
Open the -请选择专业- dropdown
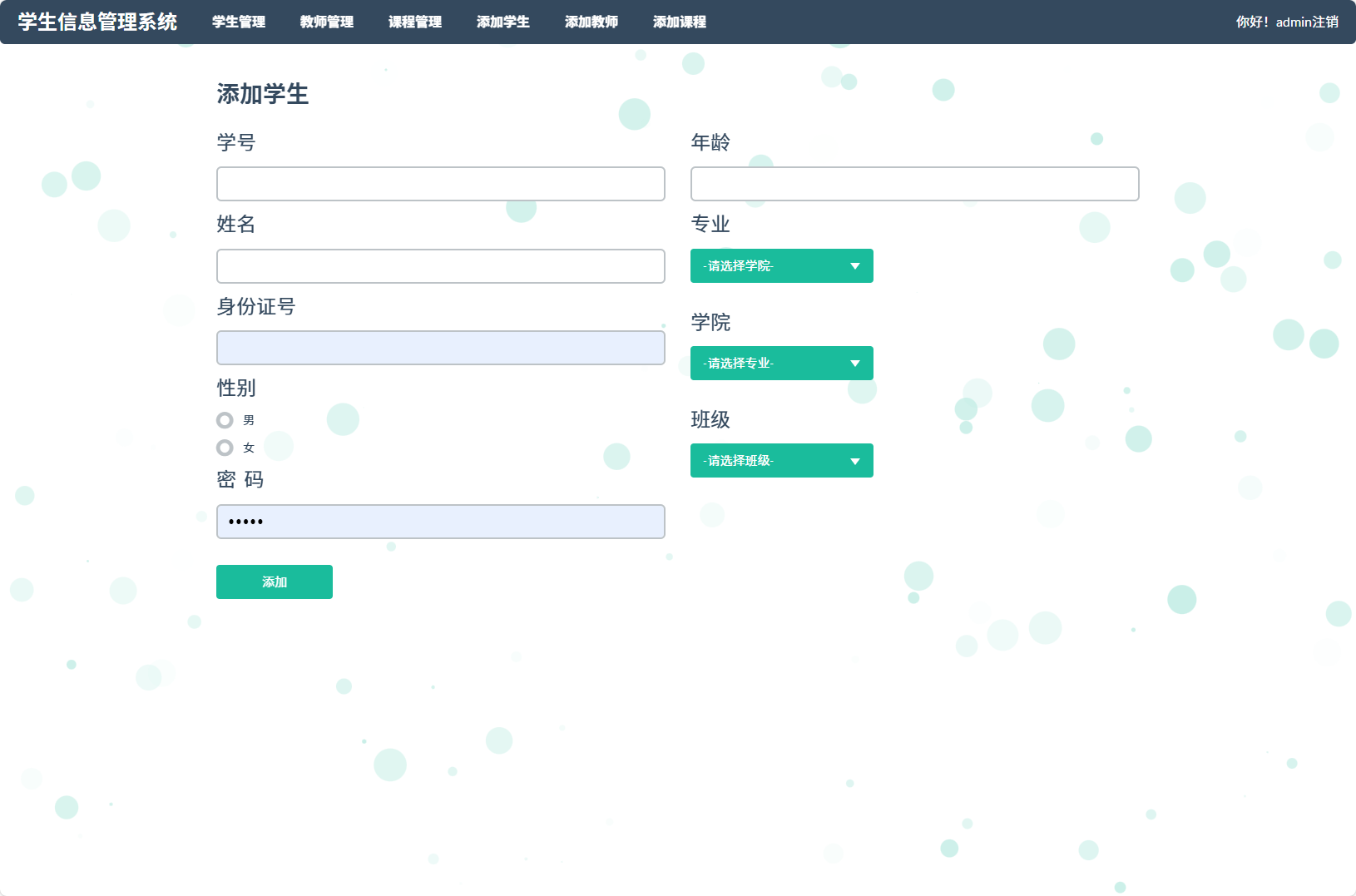tap(780, 363)
